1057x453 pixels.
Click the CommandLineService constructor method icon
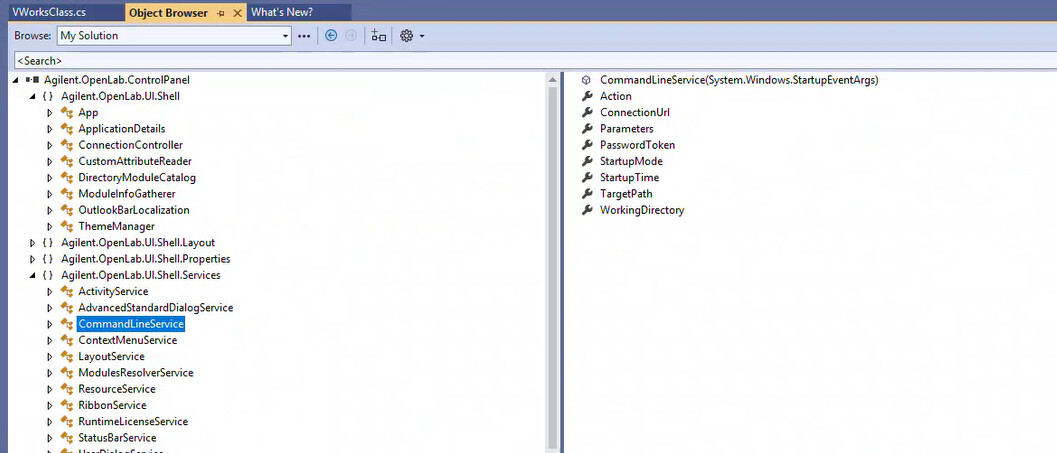(x=586, y=80)
